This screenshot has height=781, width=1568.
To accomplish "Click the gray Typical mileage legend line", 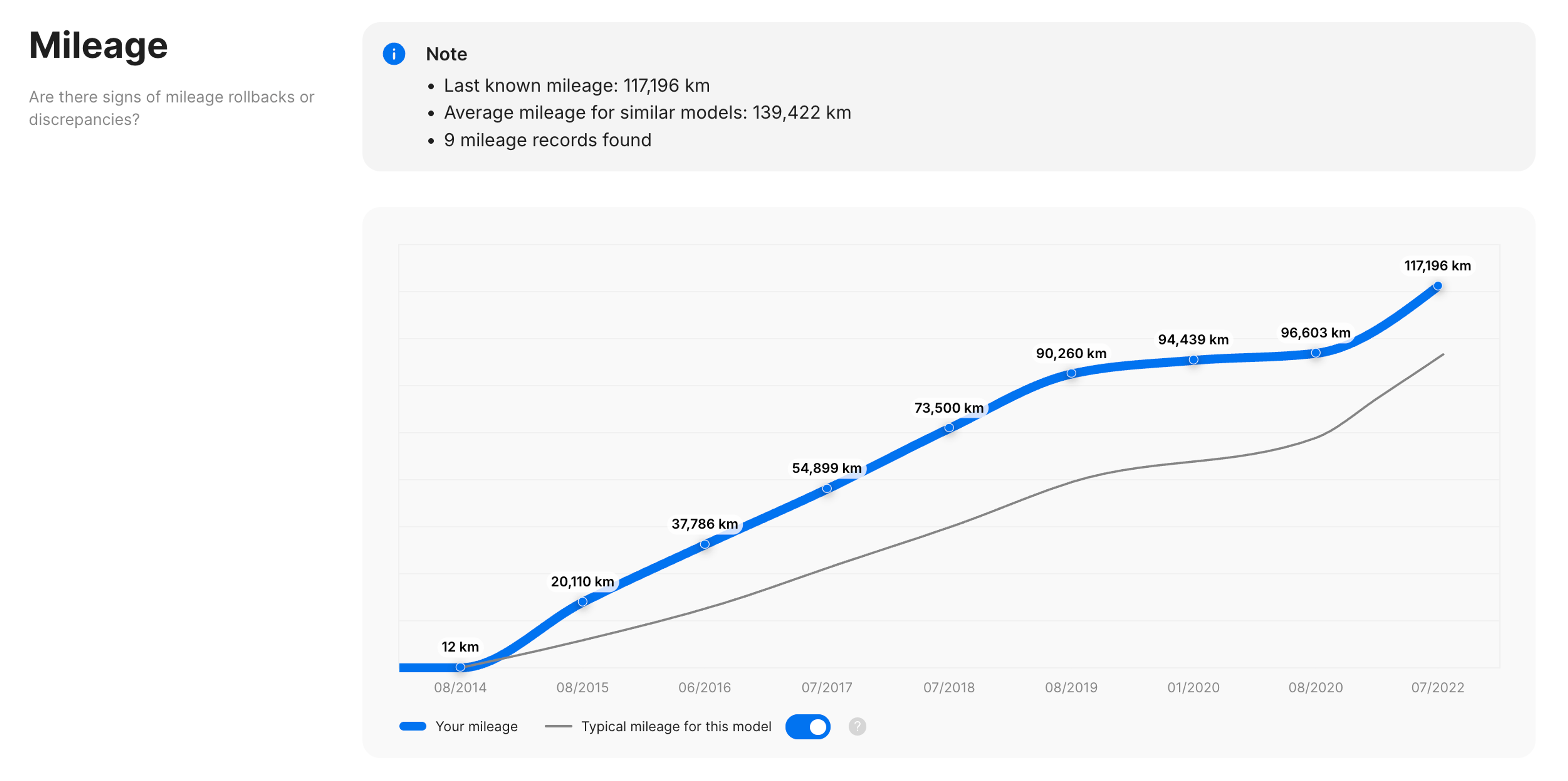I will point(558,726).
